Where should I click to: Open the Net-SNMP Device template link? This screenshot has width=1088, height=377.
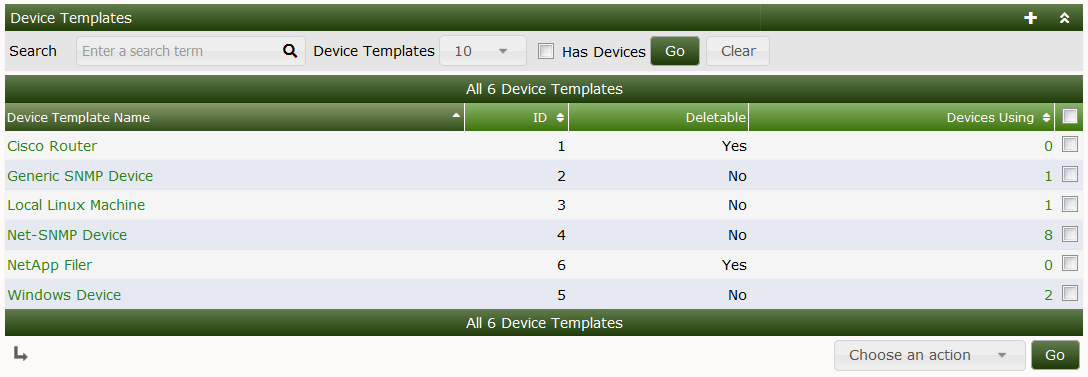click(67, 235)
